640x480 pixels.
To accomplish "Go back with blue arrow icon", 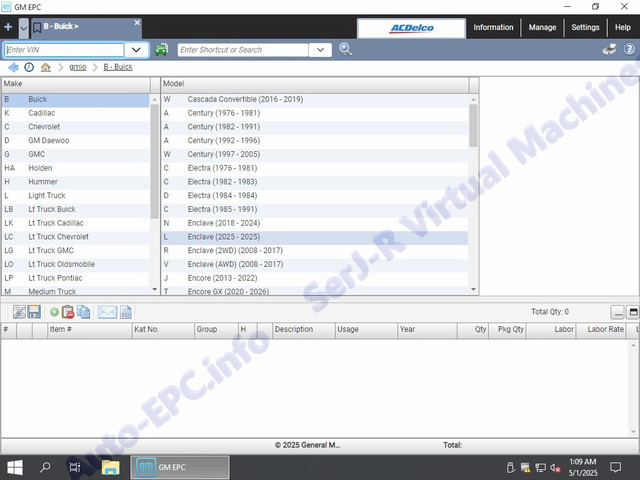I will 13,67.
